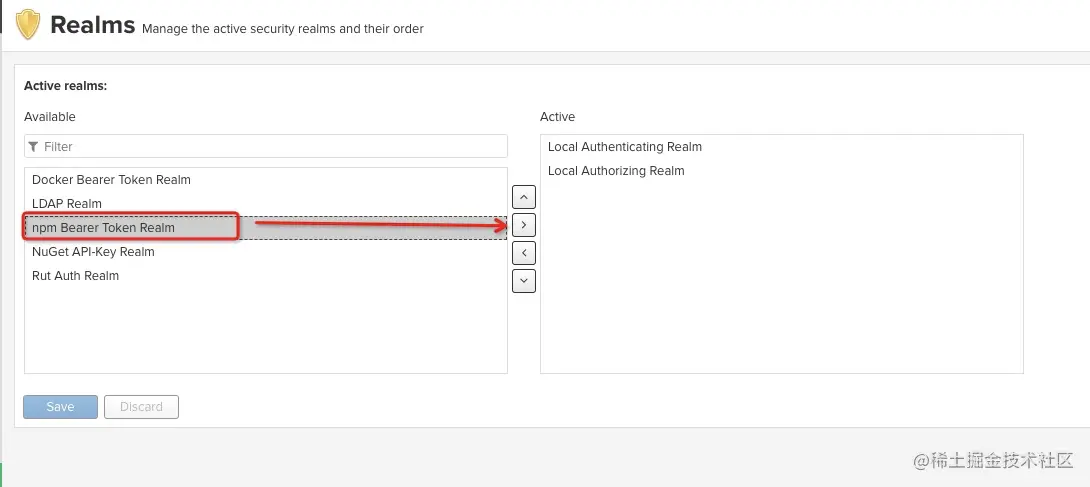The image size is (1090, 487).
Task: Select Local Authorizing Realm in Active list
Action: pyautogui.click(x=781, y=171)
